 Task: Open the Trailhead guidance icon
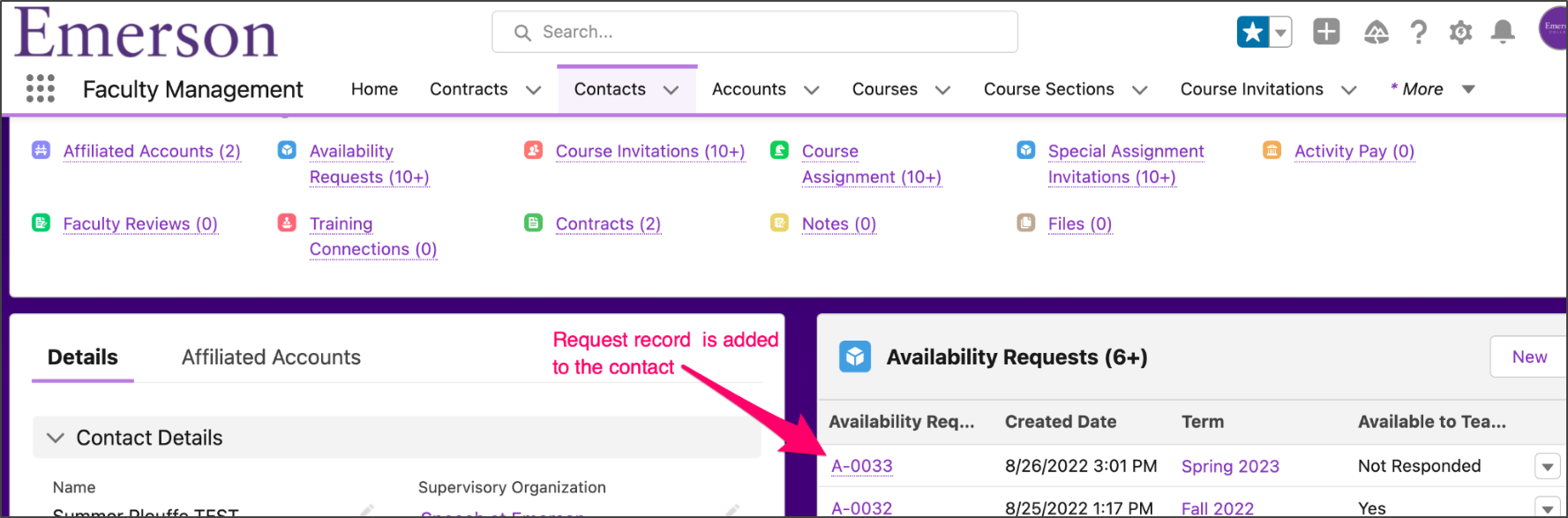tap(1377, 33)
